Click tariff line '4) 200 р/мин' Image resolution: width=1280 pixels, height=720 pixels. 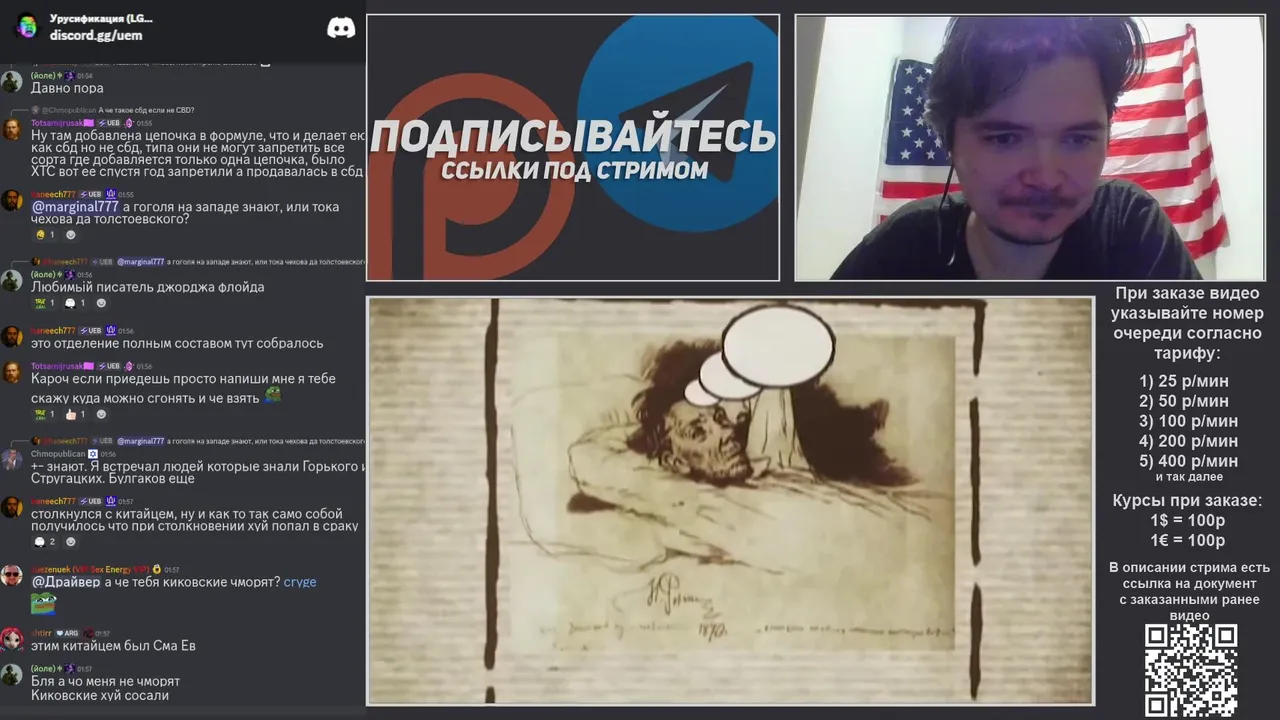(x=1188, y=441)
